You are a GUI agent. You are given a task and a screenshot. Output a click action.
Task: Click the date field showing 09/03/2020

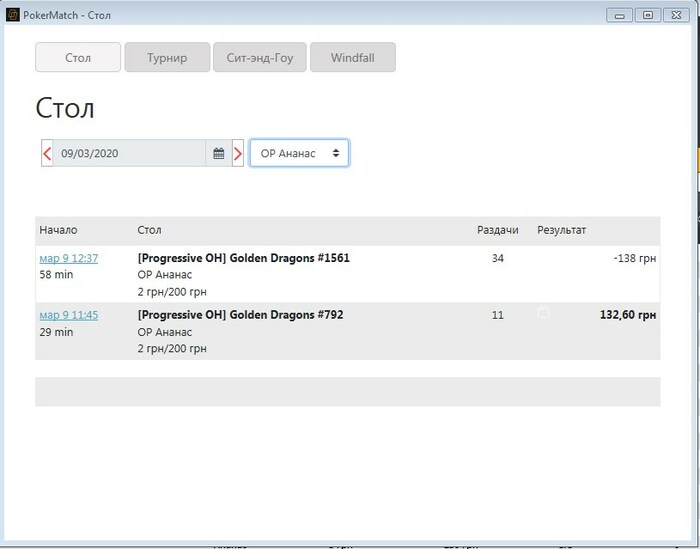(129, 153)
